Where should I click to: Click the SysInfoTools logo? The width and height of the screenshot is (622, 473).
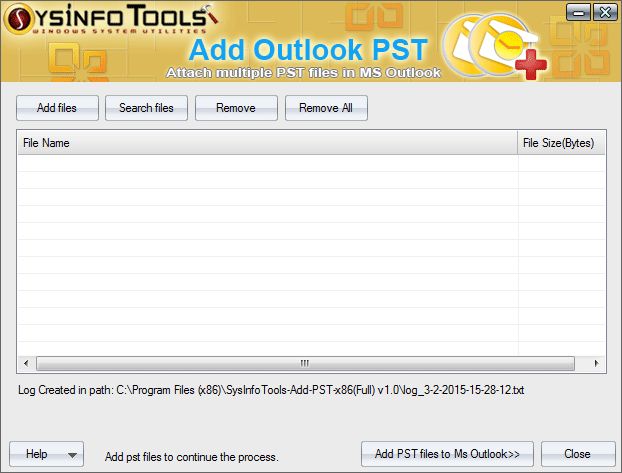point(110,19)
